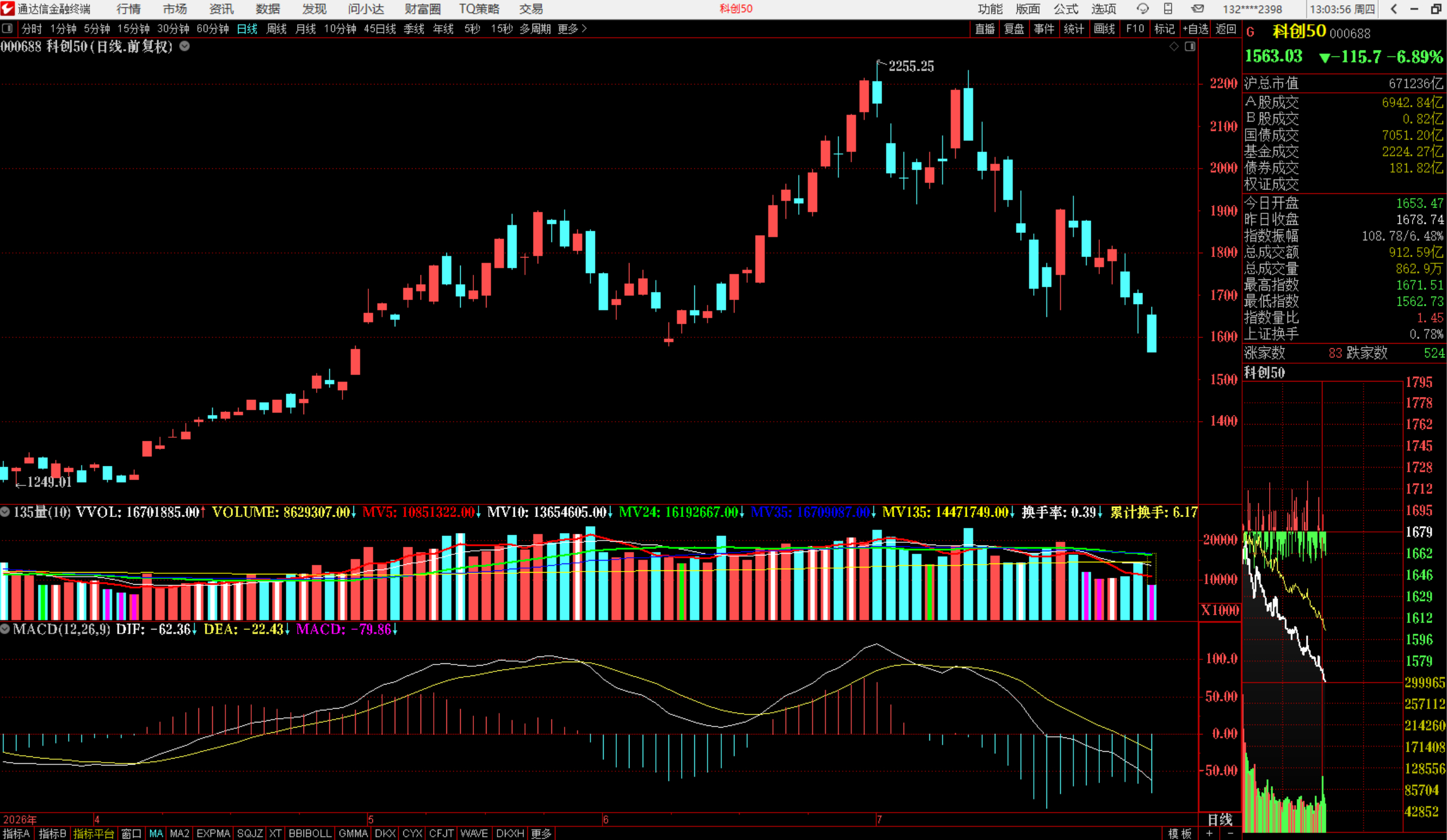This screenshot has height=840, width=1447.
Task: Open the 数据 menu
Action: pos(267,9)
